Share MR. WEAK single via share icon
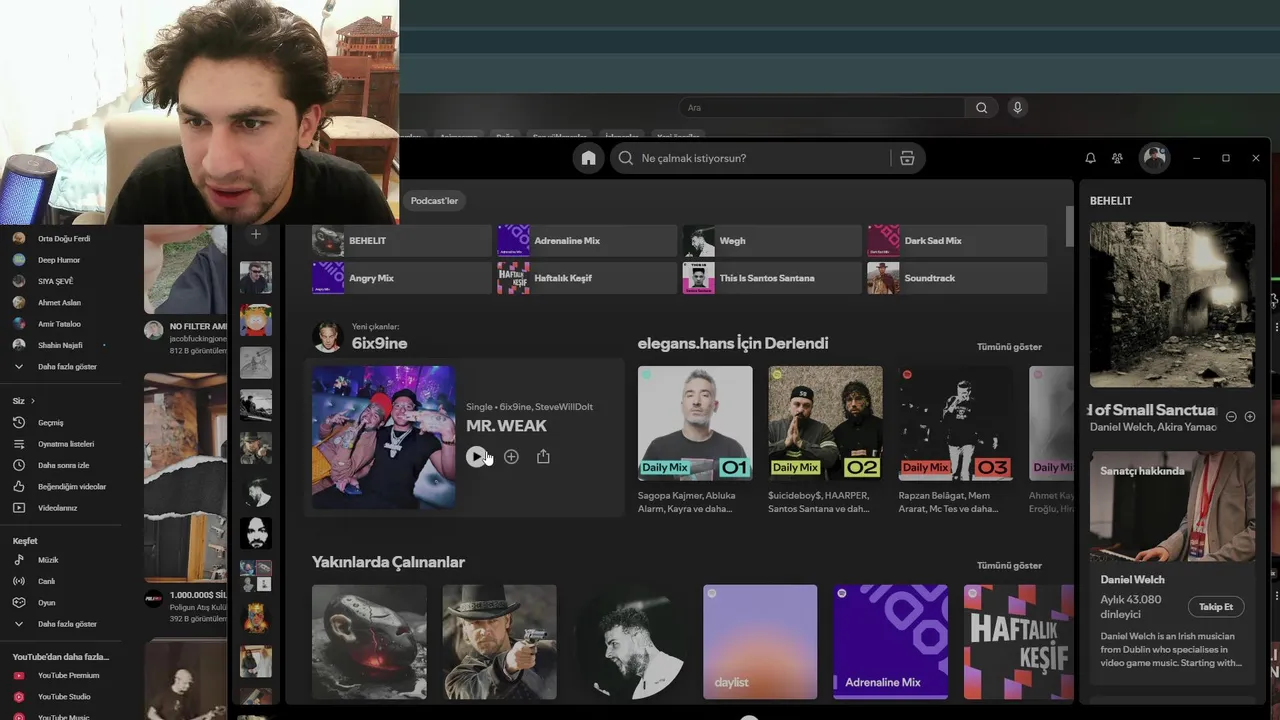The height and width of the screenshot is (720, 1280). pyautogui.click(x=543, y=456)
